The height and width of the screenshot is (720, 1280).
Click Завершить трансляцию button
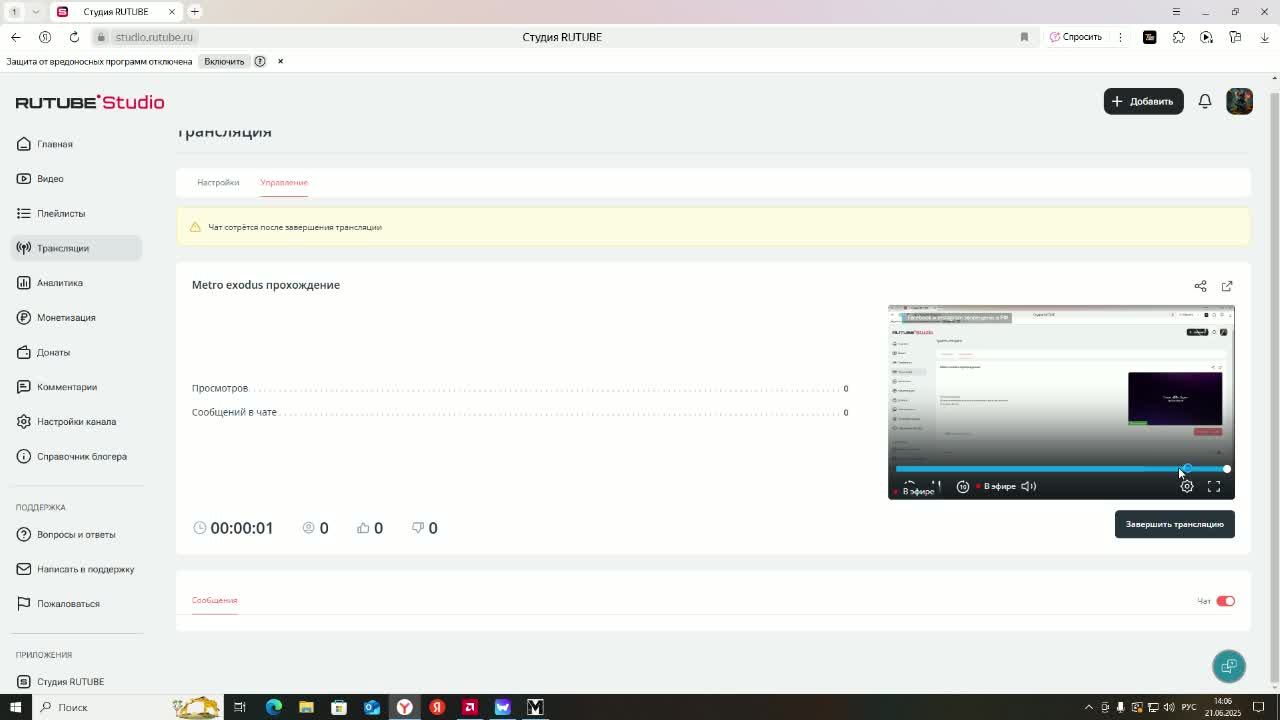coord(1175,524)
